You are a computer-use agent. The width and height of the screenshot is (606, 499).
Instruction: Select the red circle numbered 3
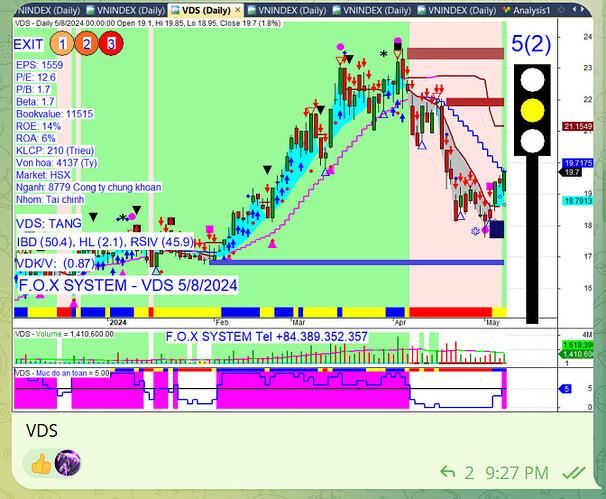click(111, 43)
